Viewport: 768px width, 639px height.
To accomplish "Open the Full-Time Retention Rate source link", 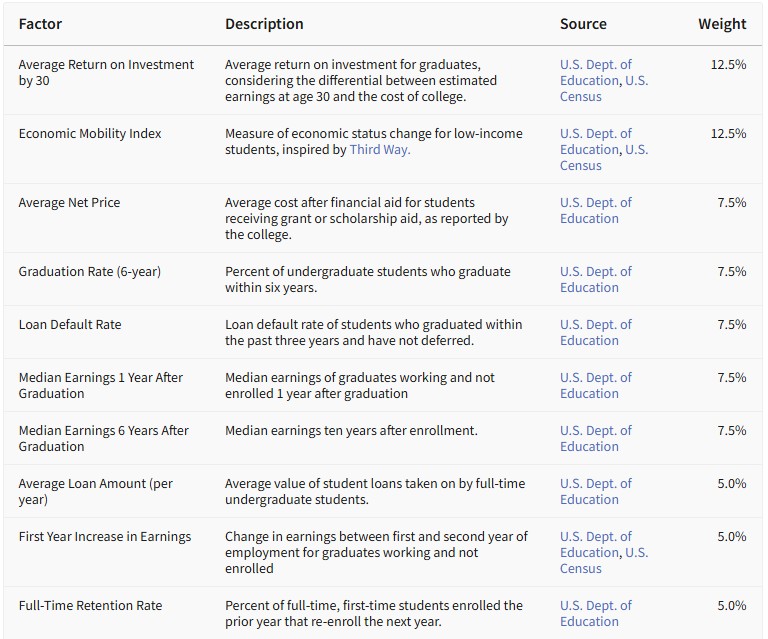I will (x=595, y=614).
